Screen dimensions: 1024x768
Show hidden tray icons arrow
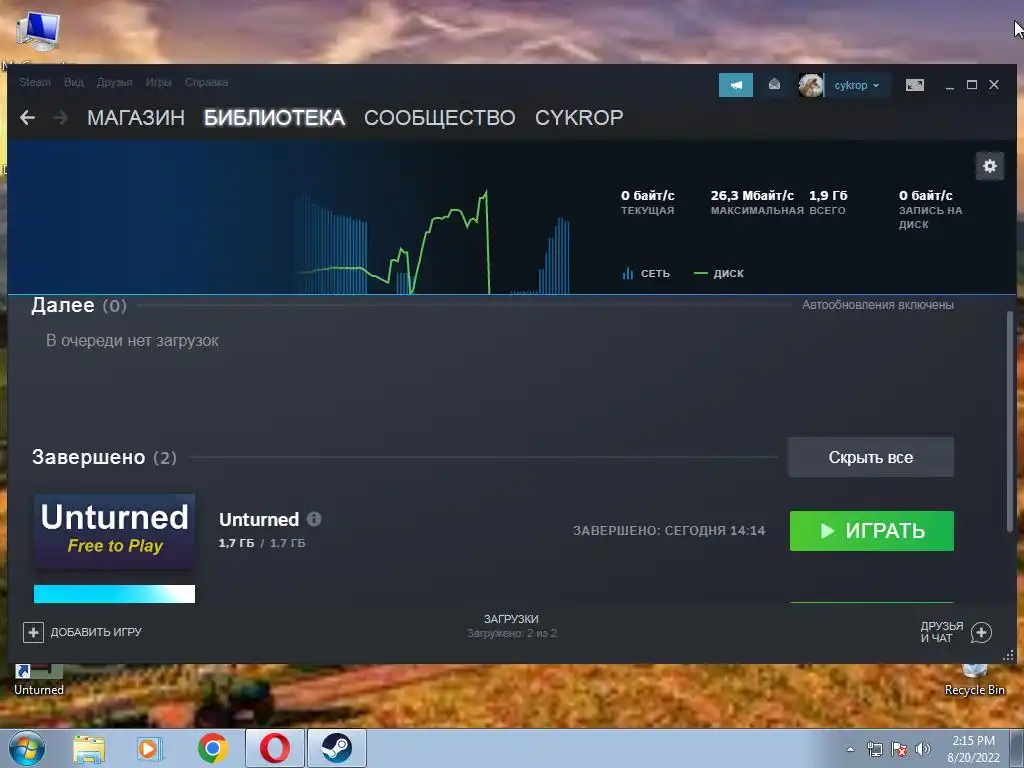pos(850,749)
